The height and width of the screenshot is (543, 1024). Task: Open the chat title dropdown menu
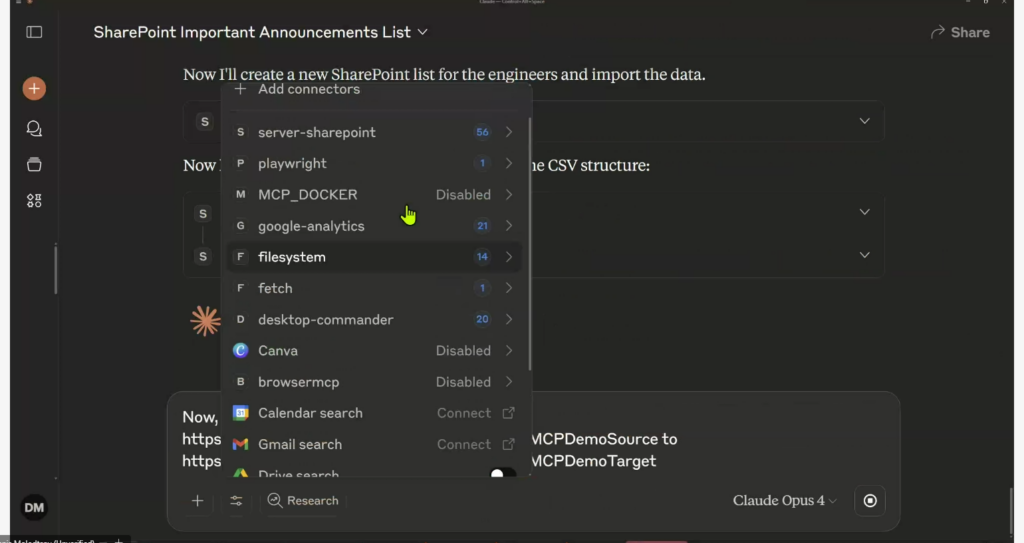423,31
